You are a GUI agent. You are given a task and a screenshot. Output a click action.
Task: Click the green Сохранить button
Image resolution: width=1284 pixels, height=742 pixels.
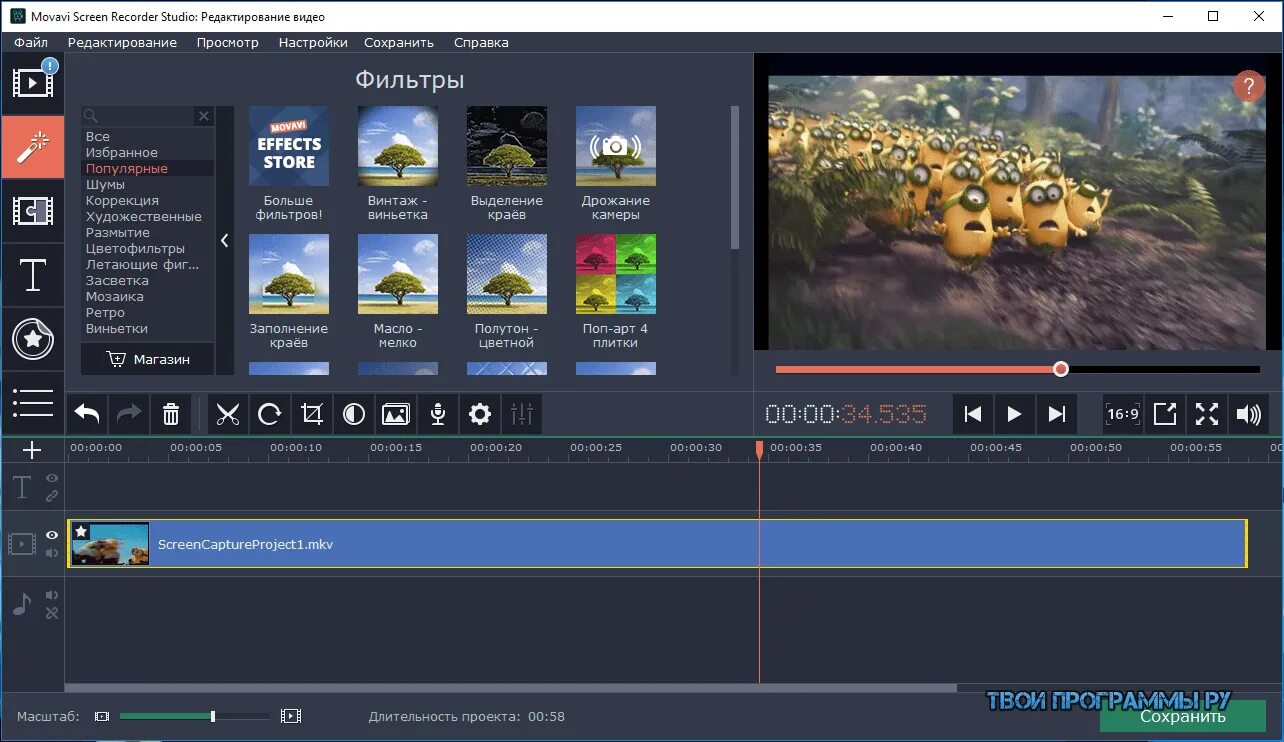(1183, 716)
